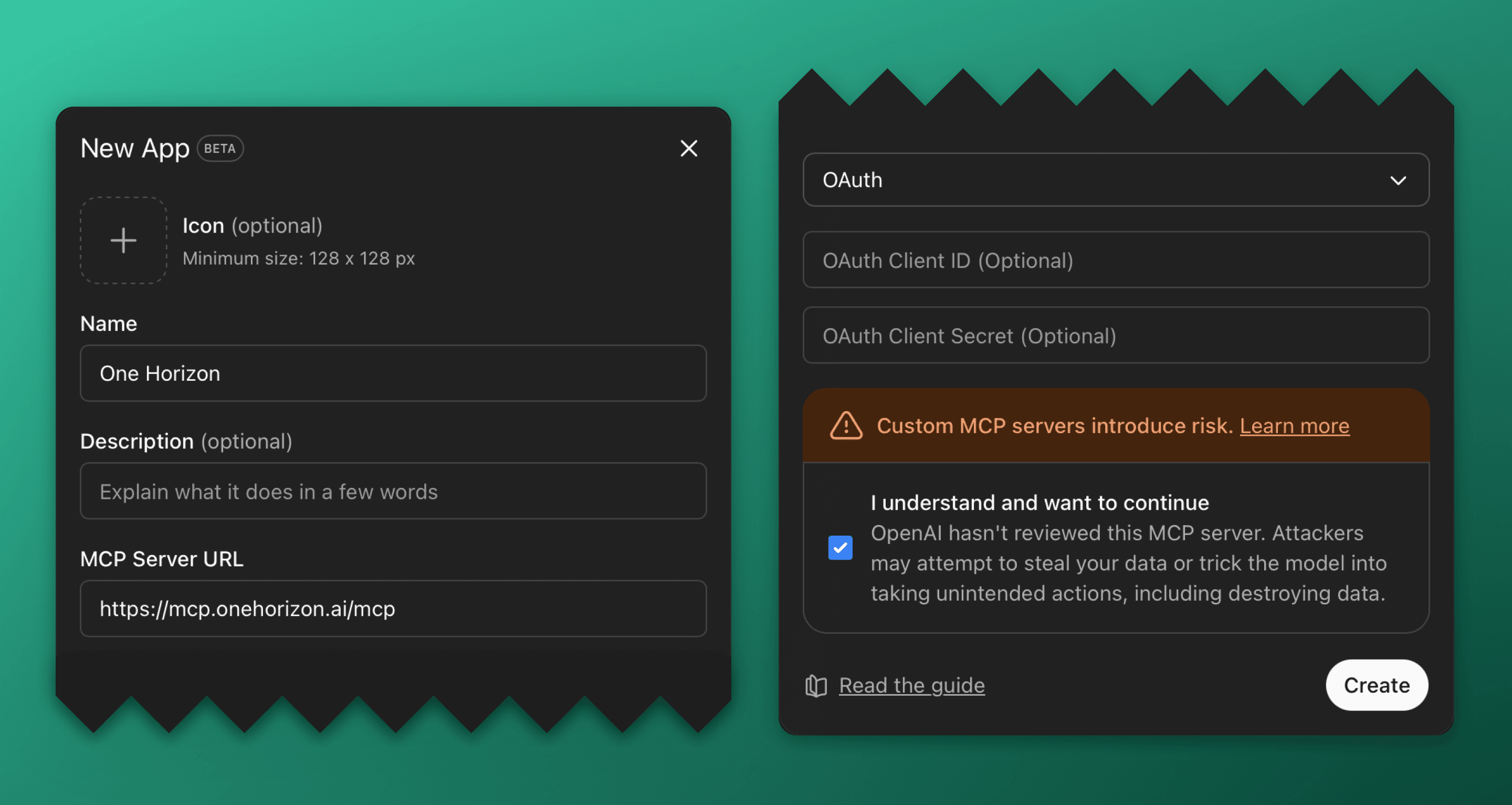Click the BETA badge
This screenshot has width=1512, height=805.
click(220, 149)
